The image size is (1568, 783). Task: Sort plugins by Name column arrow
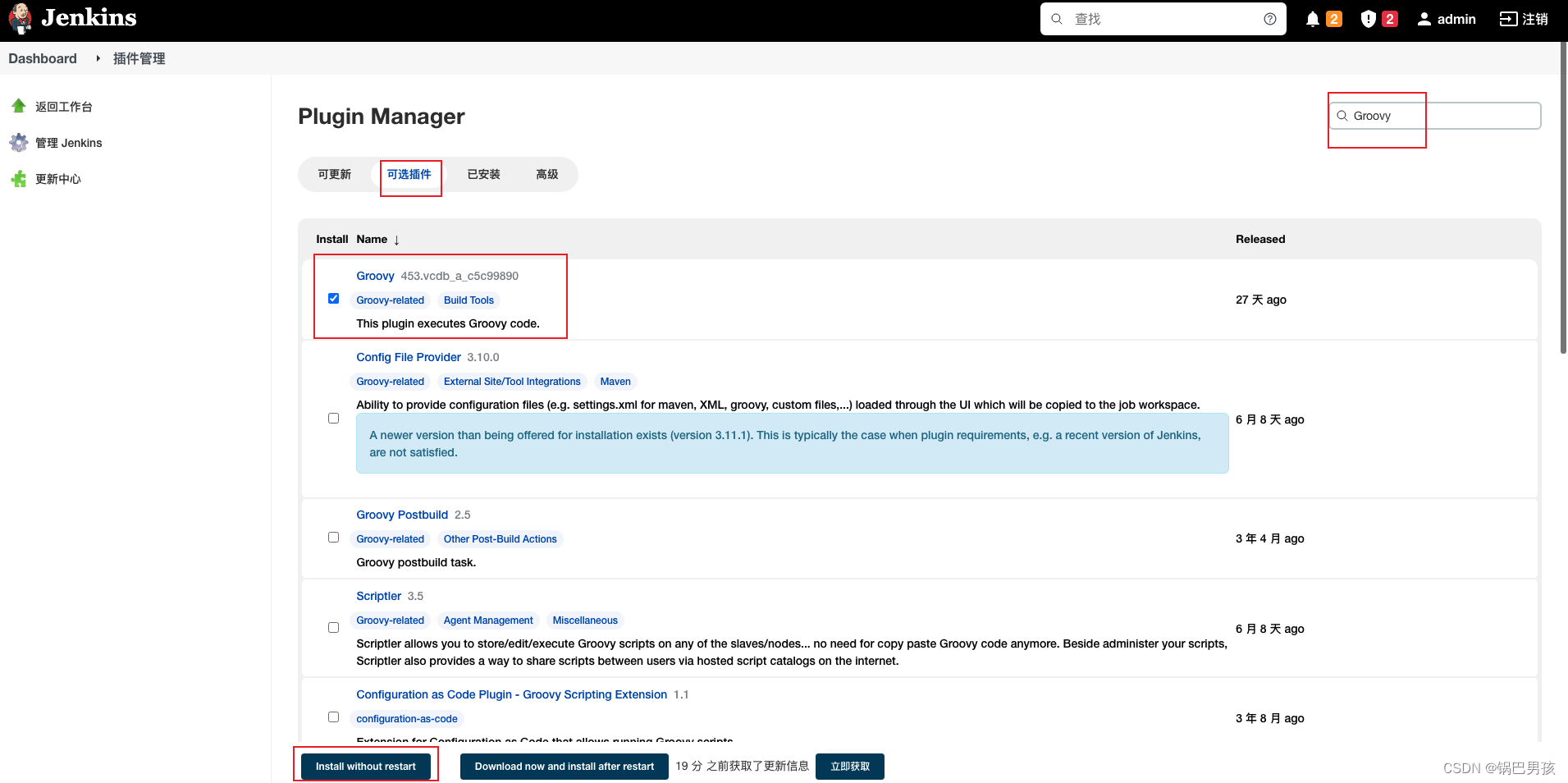(396, 240)
